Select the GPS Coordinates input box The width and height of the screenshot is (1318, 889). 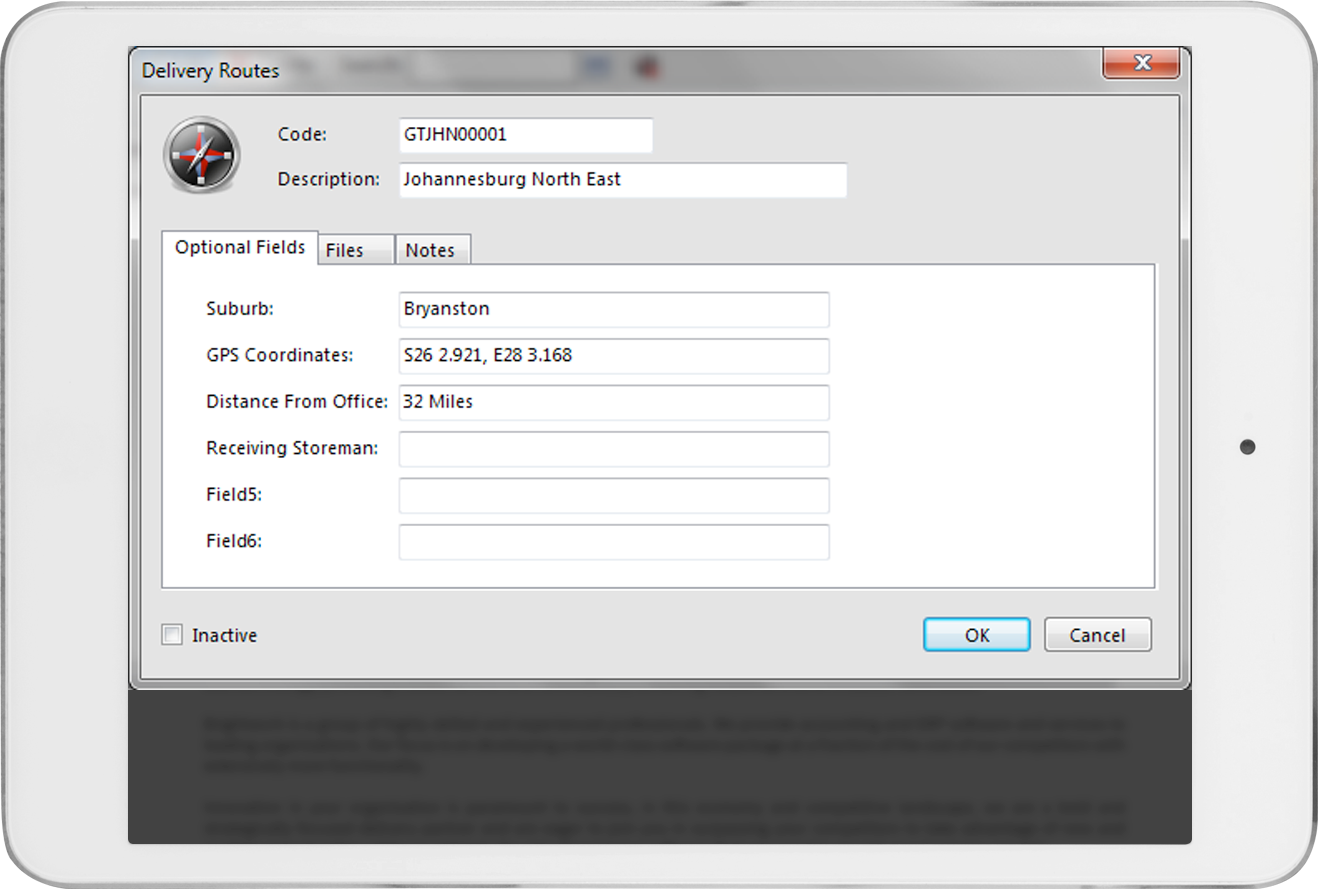click(613, 355)
